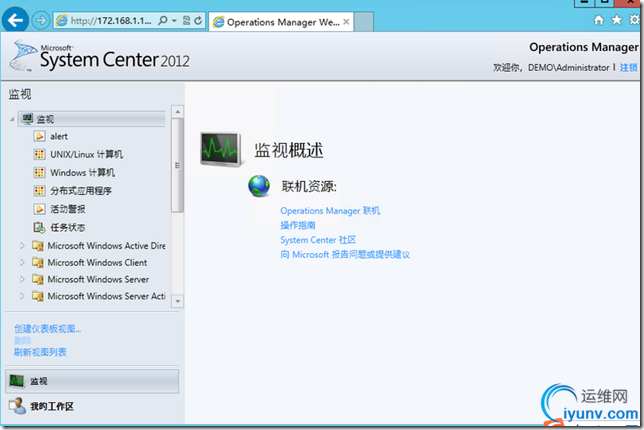Click the Windows 计算机 state icon
644x430 pixels.
(39, 172)
